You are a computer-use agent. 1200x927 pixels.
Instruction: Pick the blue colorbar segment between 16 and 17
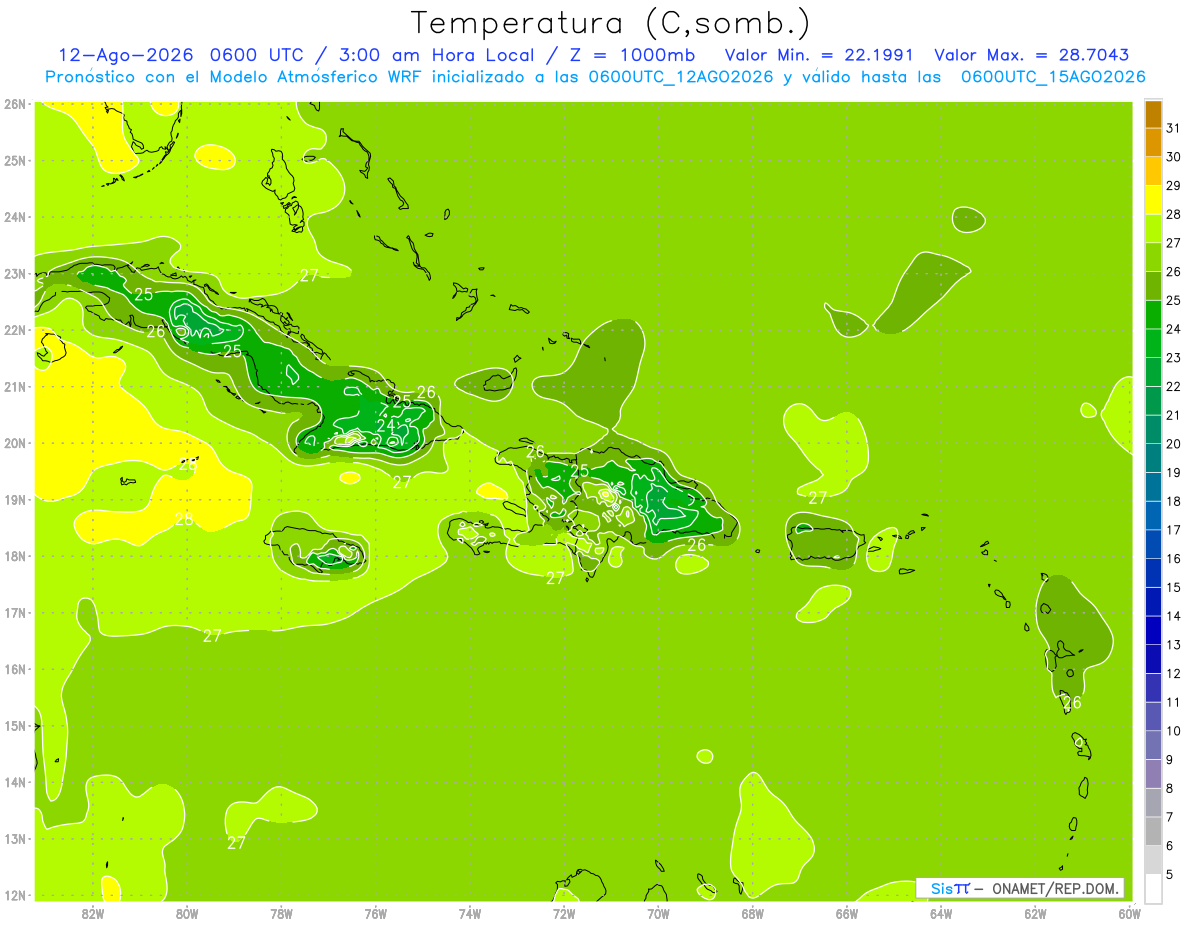(1153, 544)
